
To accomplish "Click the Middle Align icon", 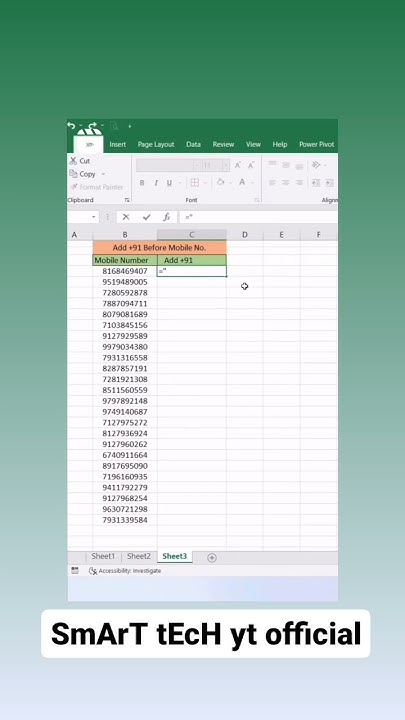I will click(x=286, y=164).
